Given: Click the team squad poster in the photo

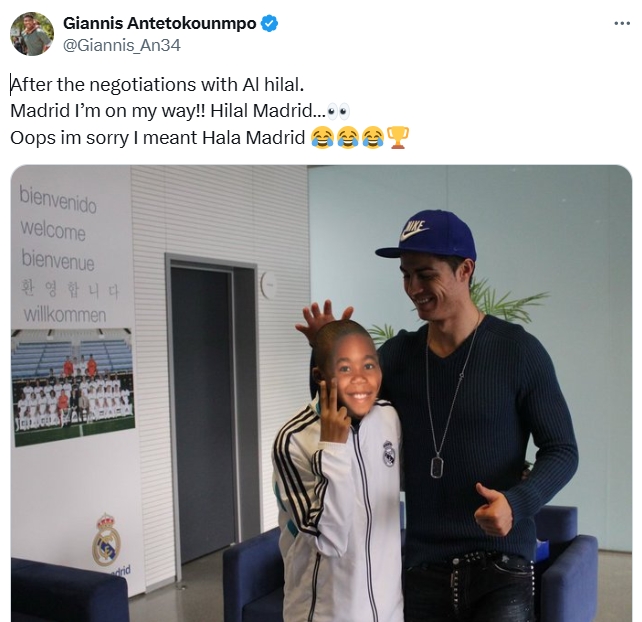Looking at the screenshot, I should (x=73, y=386).
